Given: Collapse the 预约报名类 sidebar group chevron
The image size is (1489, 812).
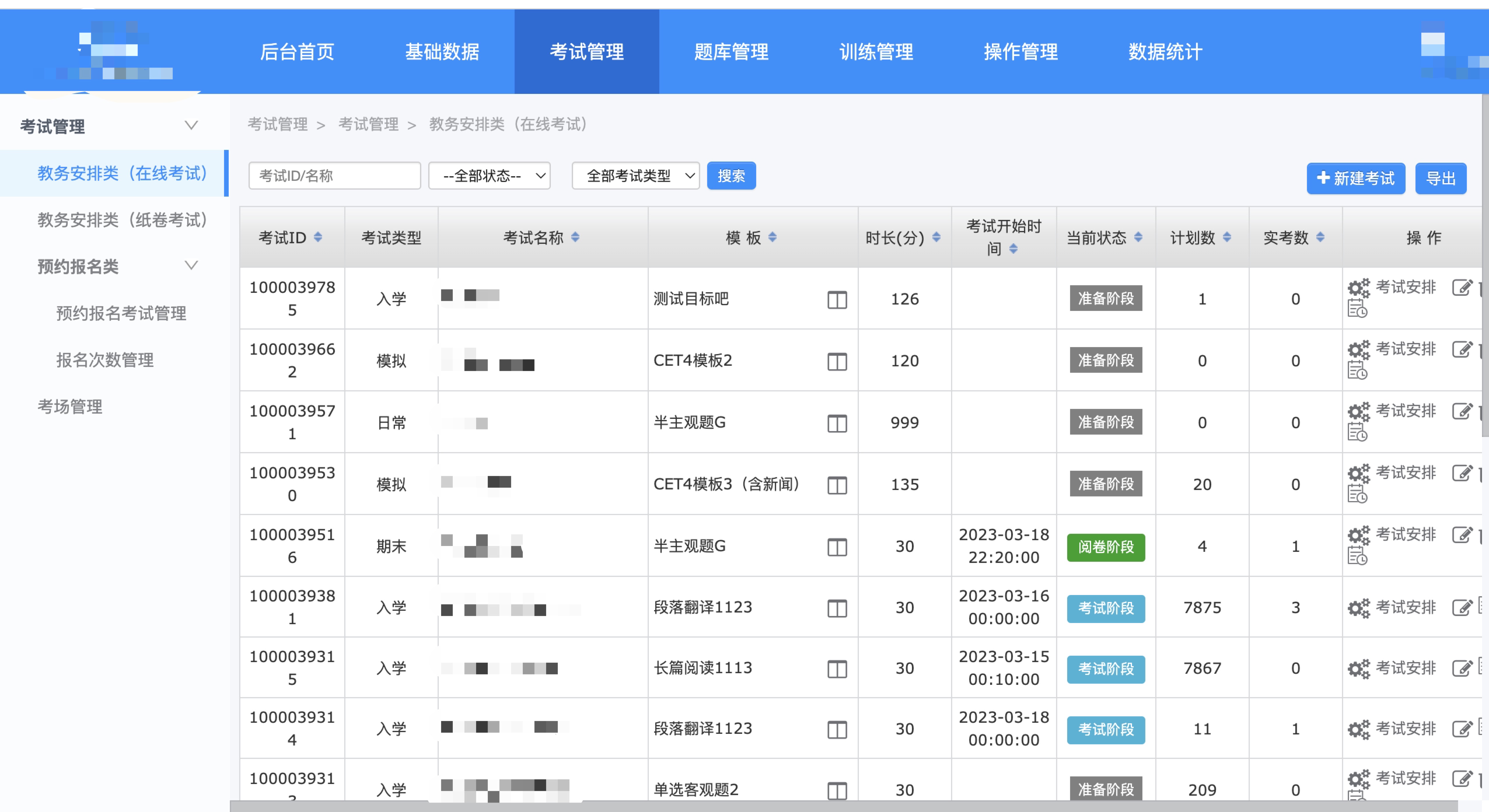Looking at the screenshot, I should click(191, 265).
